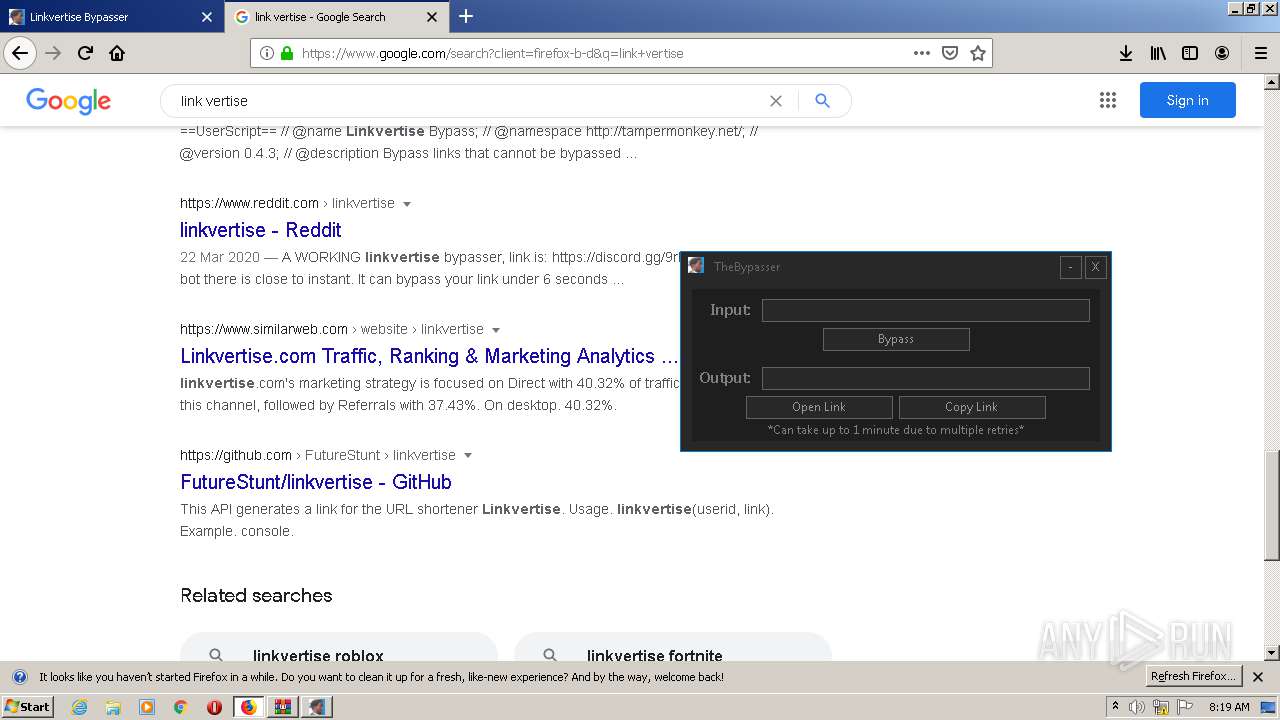1280x720 pixels.
Task: Click the Google logo
Action: 68,101
